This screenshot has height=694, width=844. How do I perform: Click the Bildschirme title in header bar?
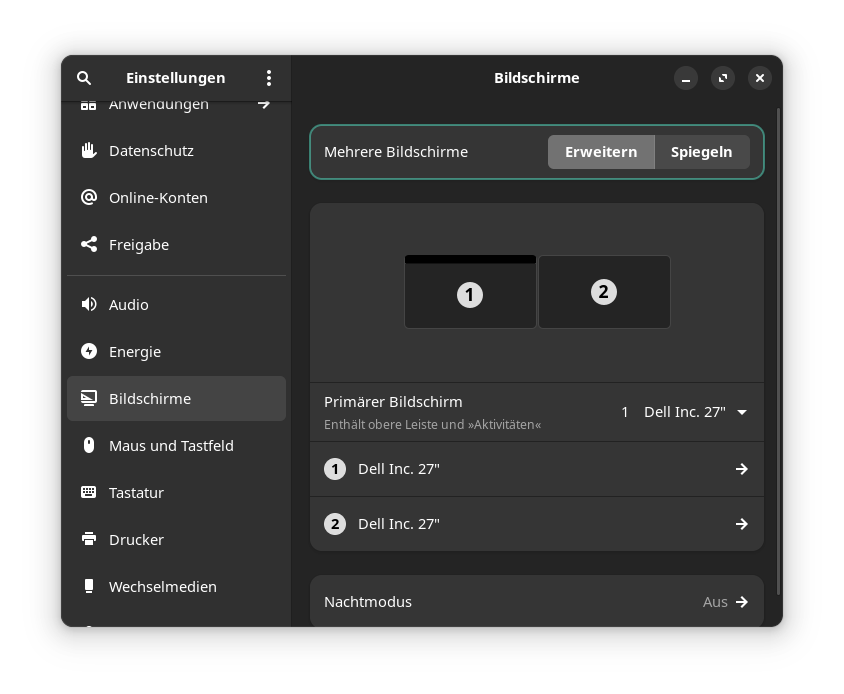[537, 78]
